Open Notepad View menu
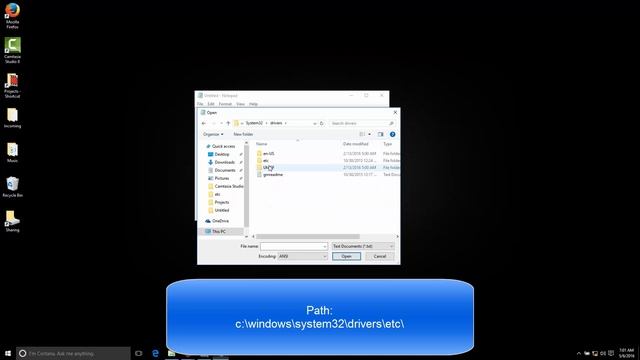The height and width of the screenshot is (360, 640). click(x=240, y=104)
